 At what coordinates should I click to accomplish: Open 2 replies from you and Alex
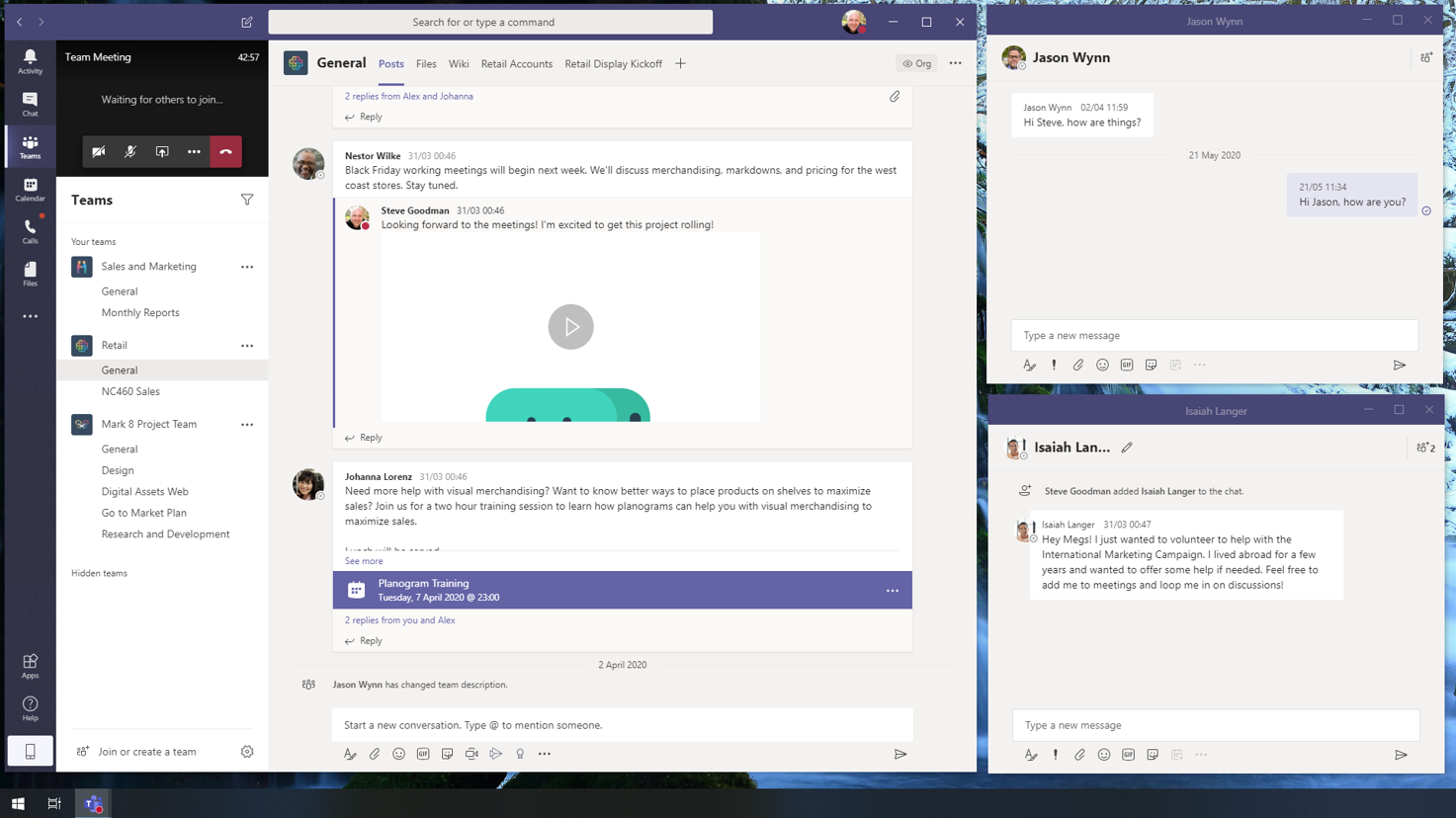(399, 620)
